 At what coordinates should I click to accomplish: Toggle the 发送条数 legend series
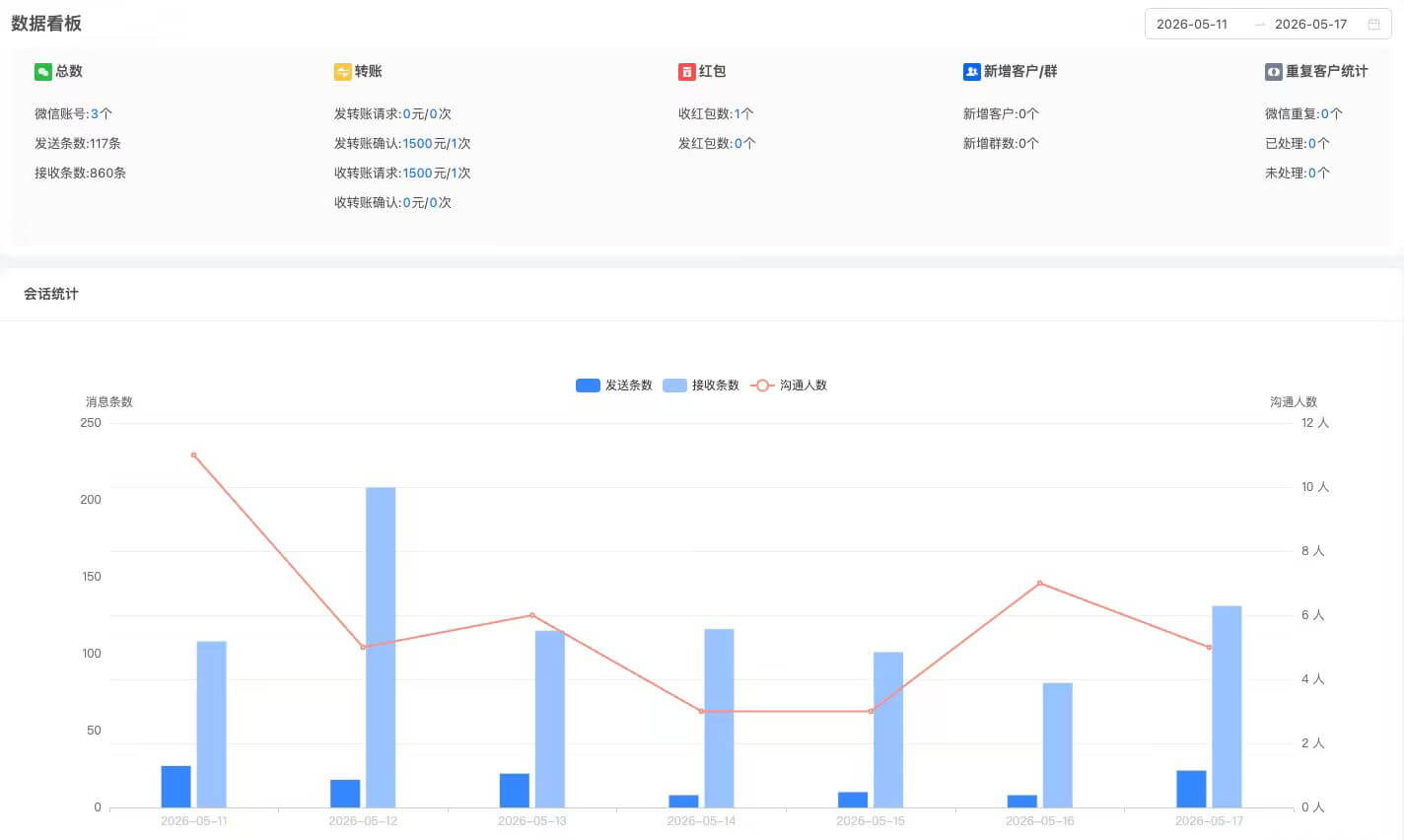tap(614, 385)
